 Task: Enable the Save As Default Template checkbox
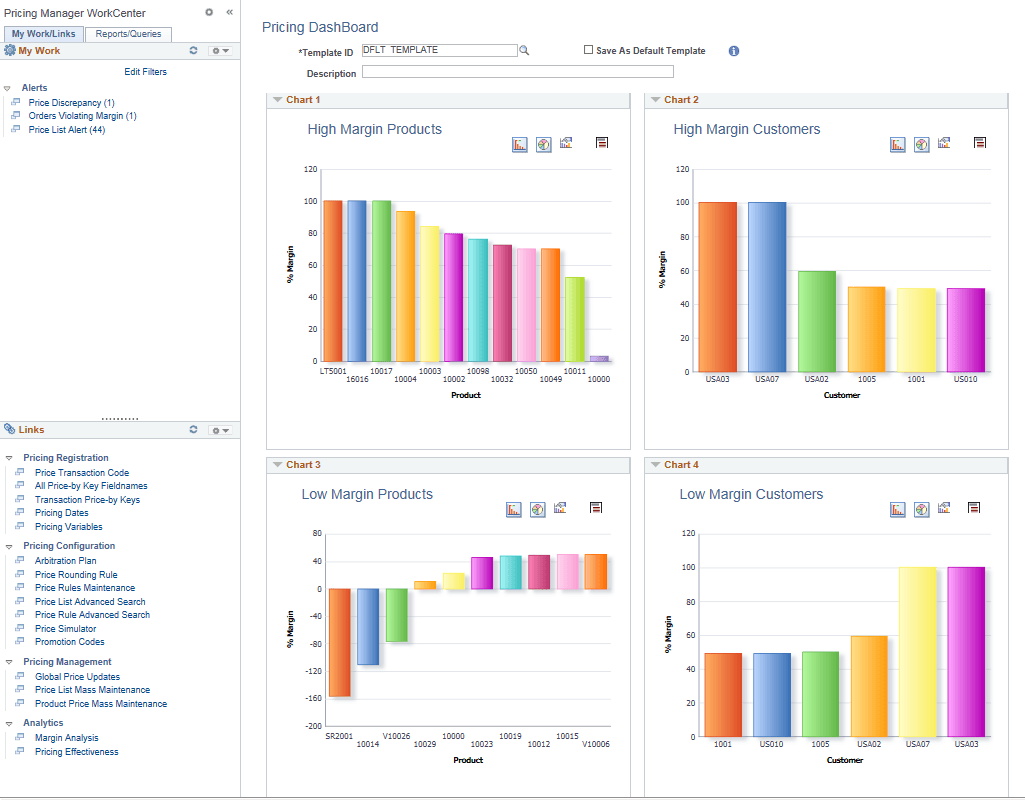588,50
